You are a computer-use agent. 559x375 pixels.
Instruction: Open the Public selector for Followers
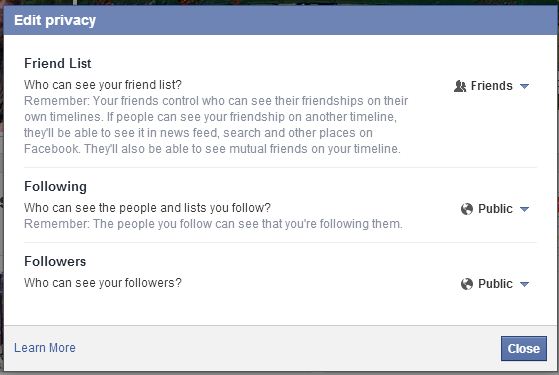[495, 284]
